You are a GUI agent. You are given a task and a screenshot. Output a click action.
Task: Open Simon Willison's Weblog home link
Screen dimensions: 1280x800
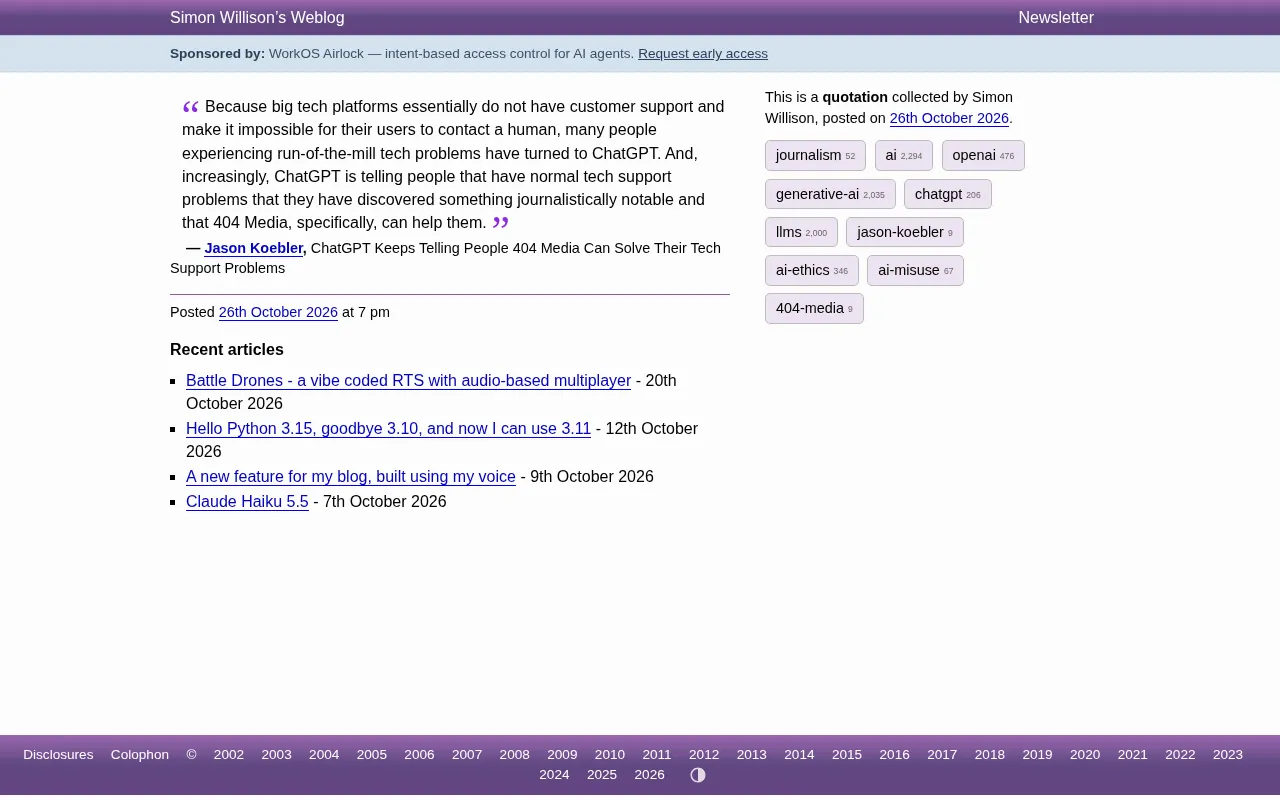tap(257, 18)
